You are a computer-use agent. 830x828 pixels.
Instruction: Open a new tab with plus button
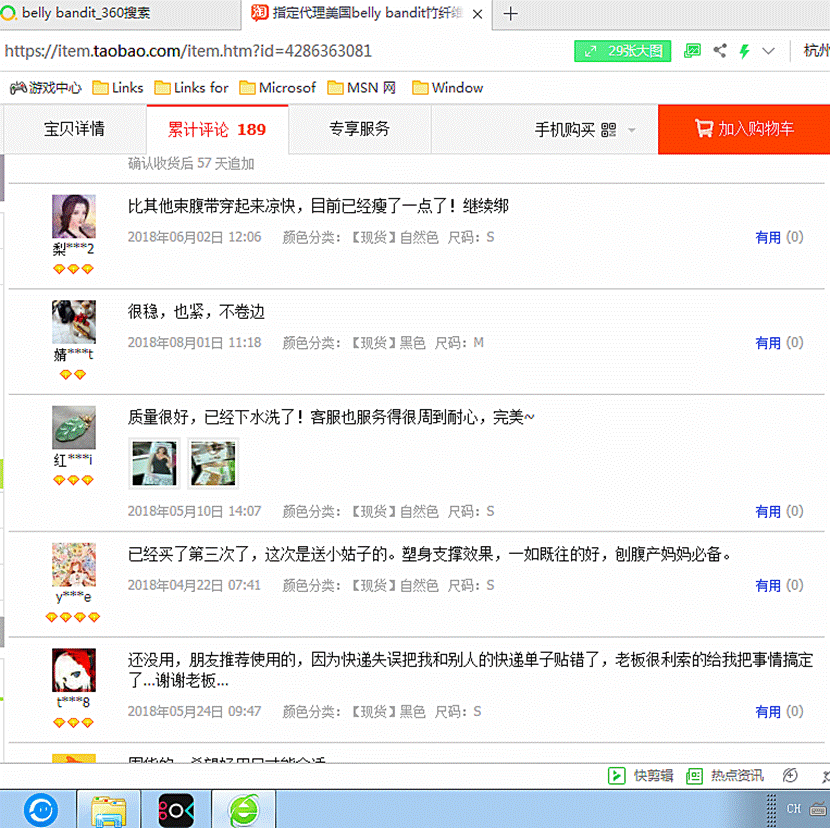511,14
